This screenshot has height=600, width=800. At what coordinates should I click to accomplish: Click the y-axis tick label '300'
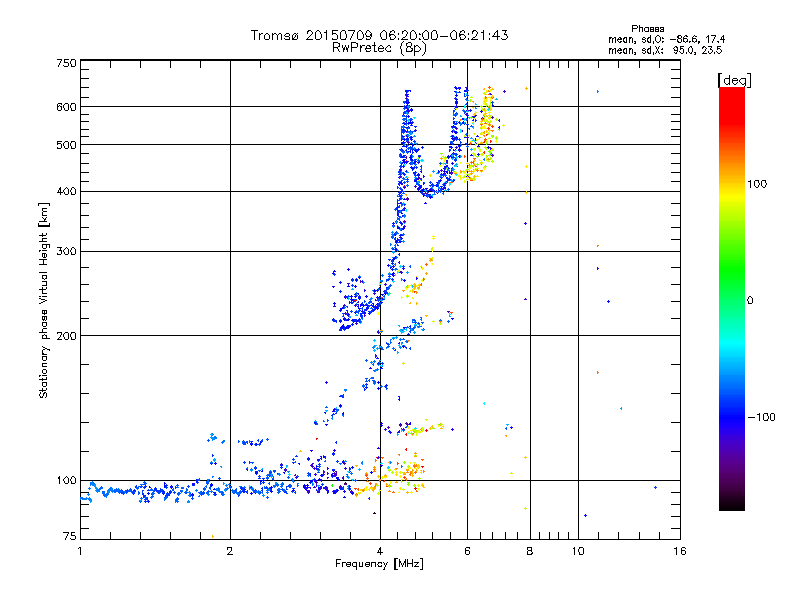pos(66,252)
